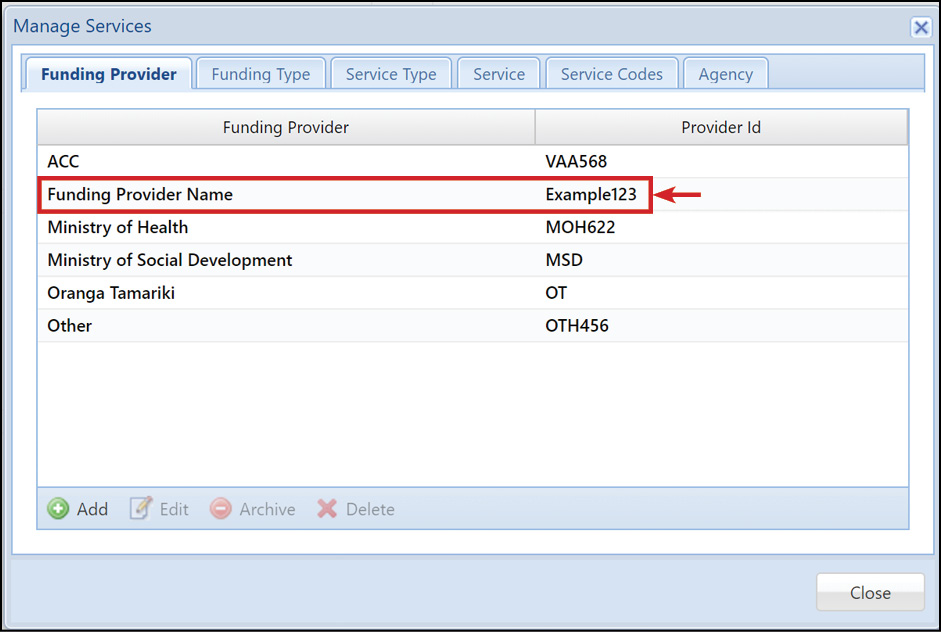The image size is (941, 632).
Task: Click the Edit pencil icon
Action: coord(141,508)
